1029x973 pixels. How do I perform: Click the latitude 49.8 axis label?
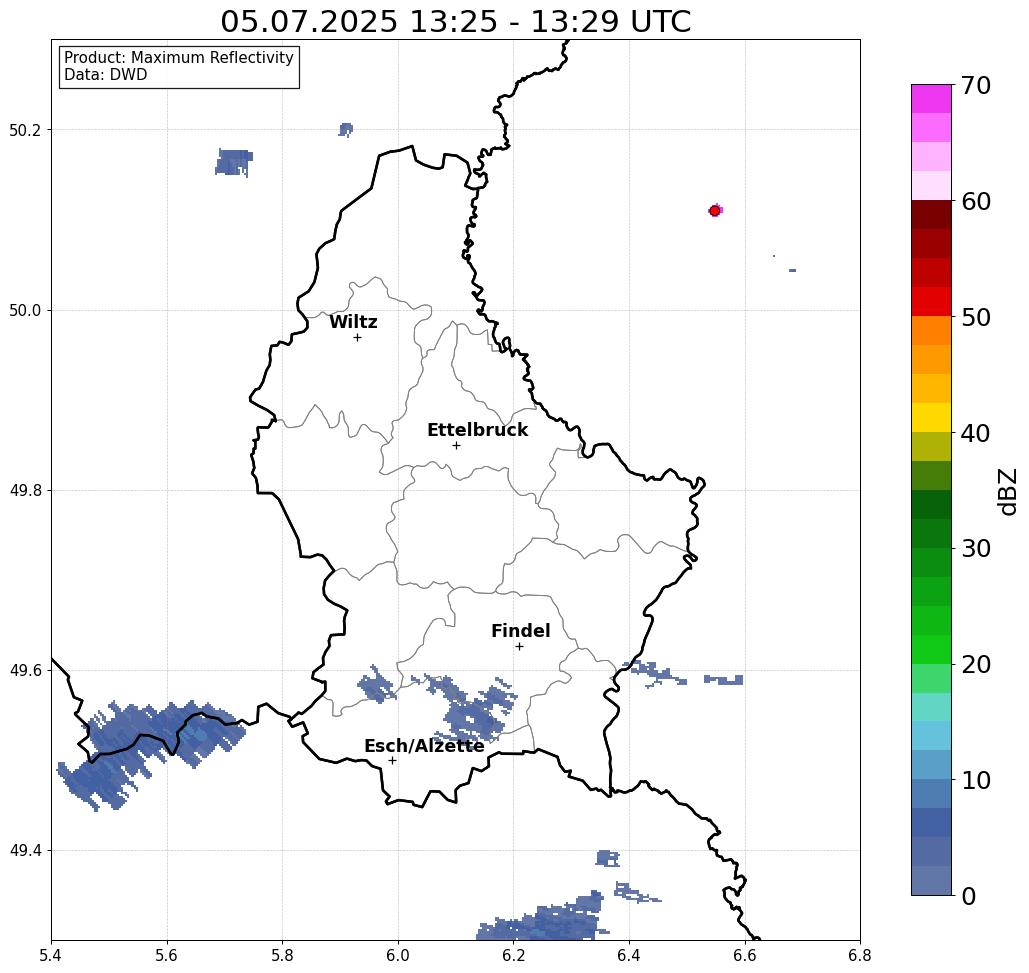tap(25, 490)
